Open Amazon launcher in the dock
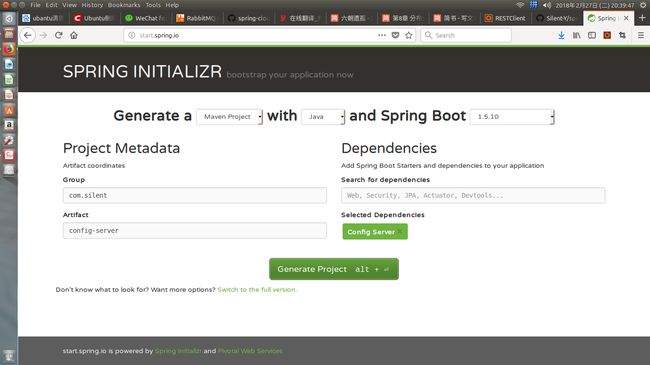The height and width of the screenshot is (365, 650). 9,125
